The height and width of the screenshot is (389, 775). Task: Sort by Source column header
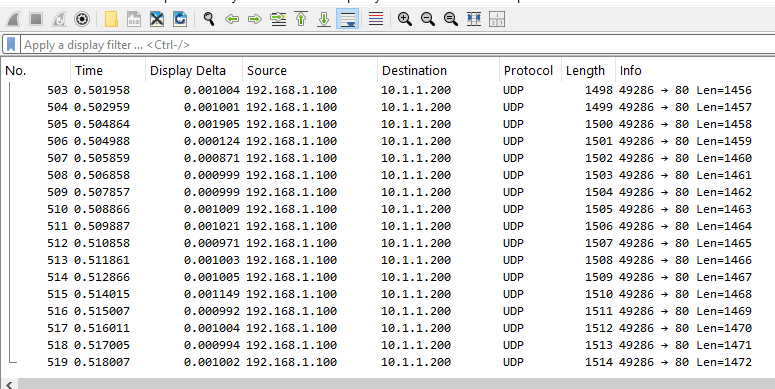pyautogui.click(x=310, y=71)
